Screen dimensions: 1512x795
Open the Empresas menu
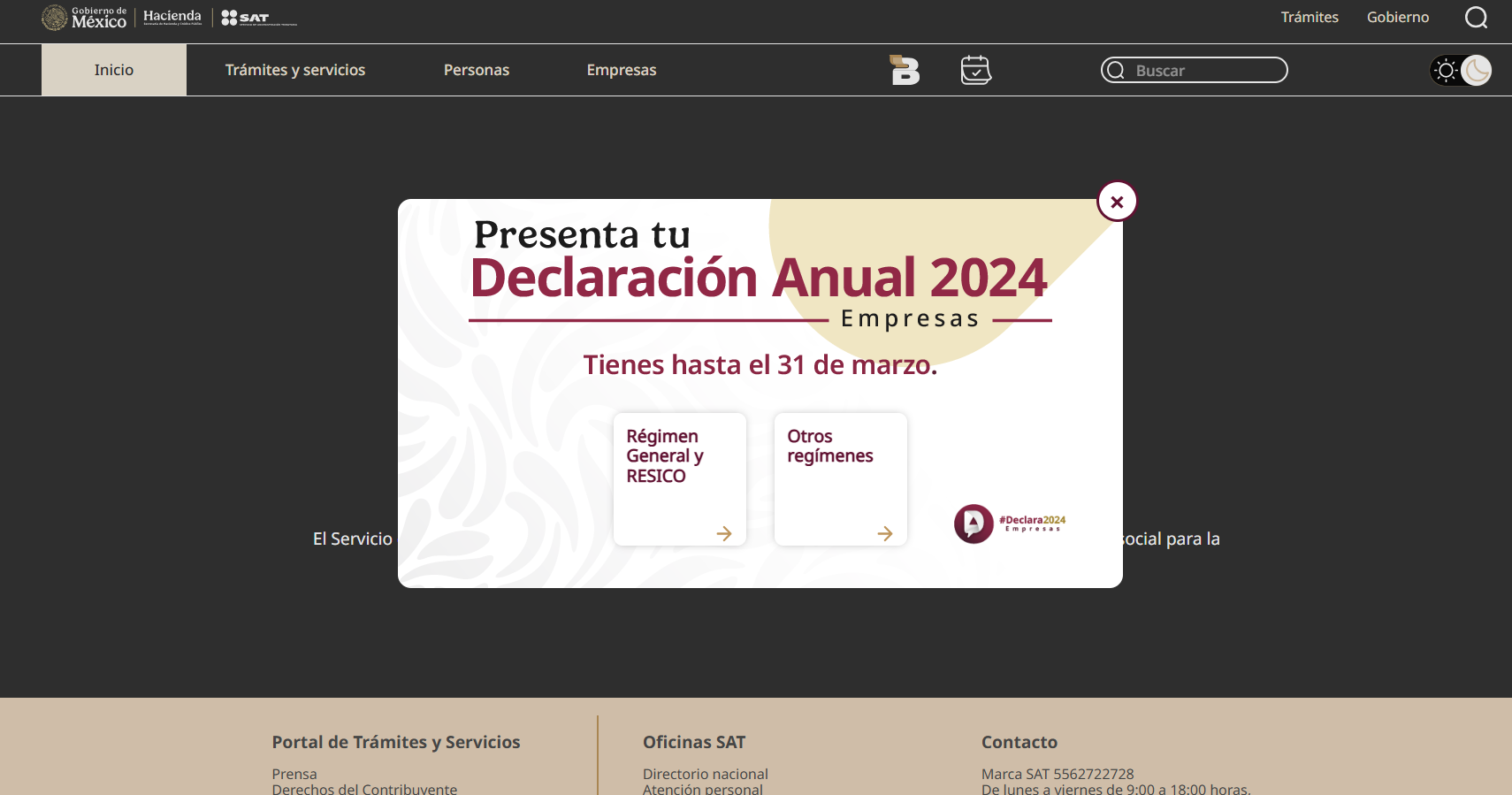(x=622, y=70)
